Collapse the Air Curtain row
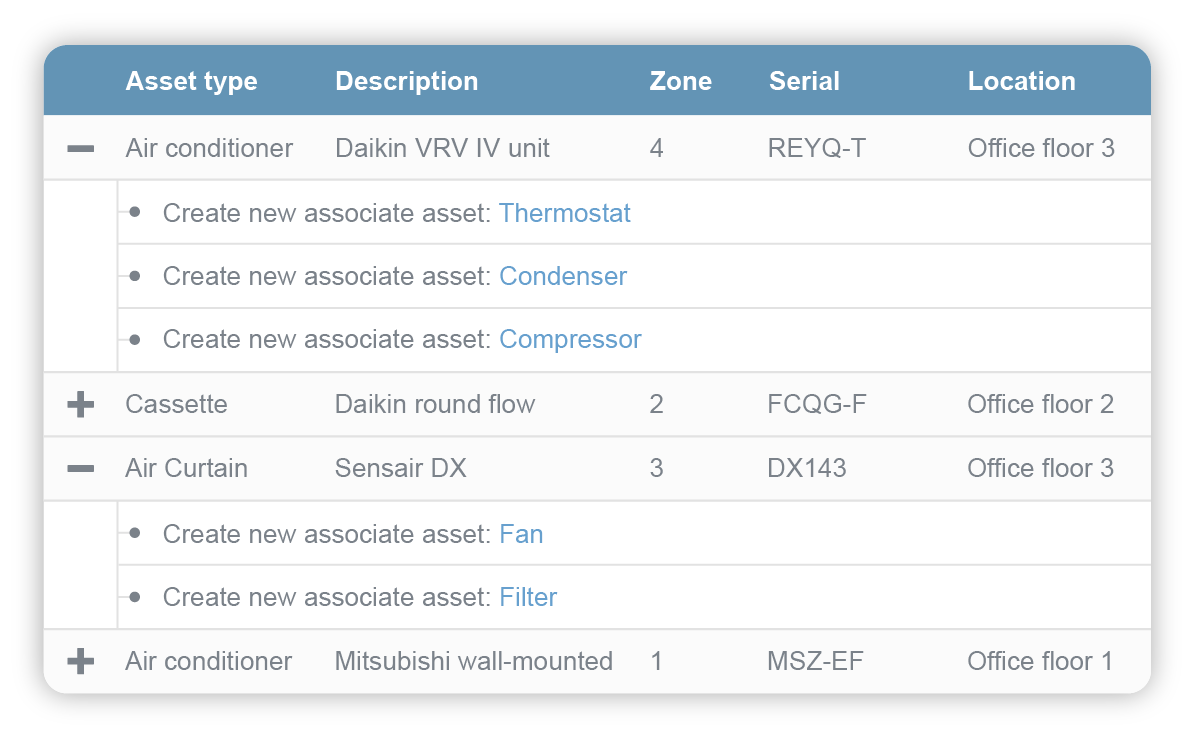 (81, 469)
